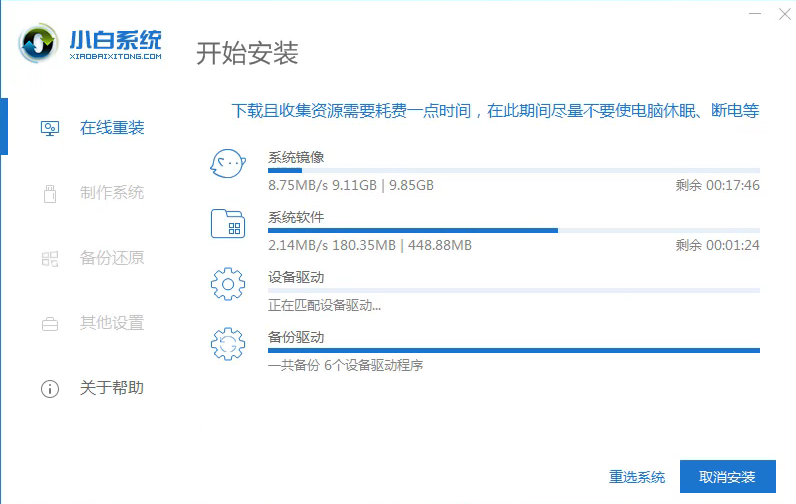796x504 pixels.
Task: Click the icon beside 备份还原
Action: (x=49, y=258)
